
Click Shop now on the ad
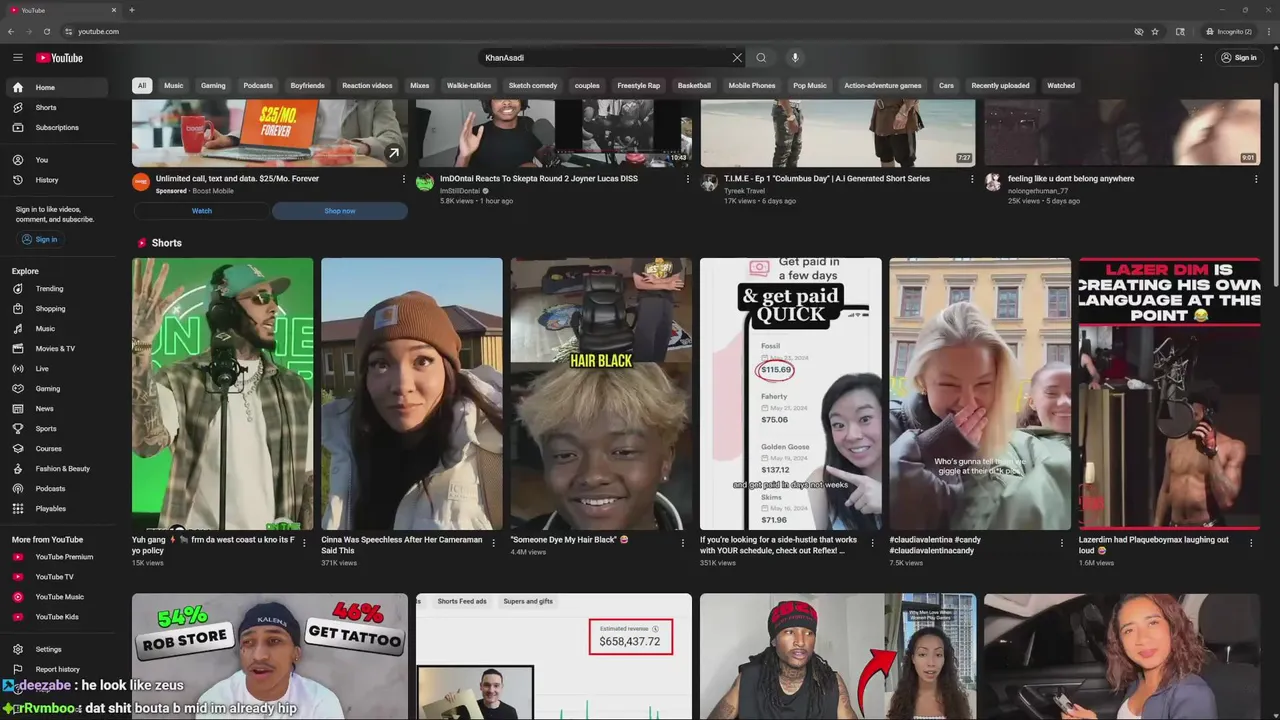pos(340,211)
